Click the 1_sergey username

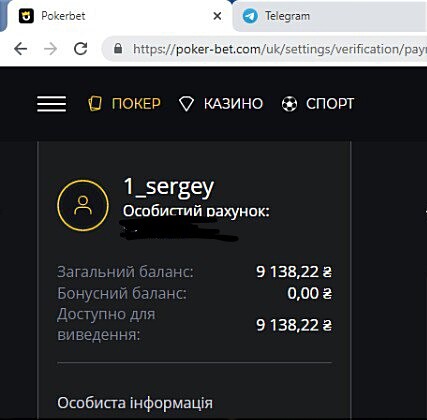(x=169, y=187)
